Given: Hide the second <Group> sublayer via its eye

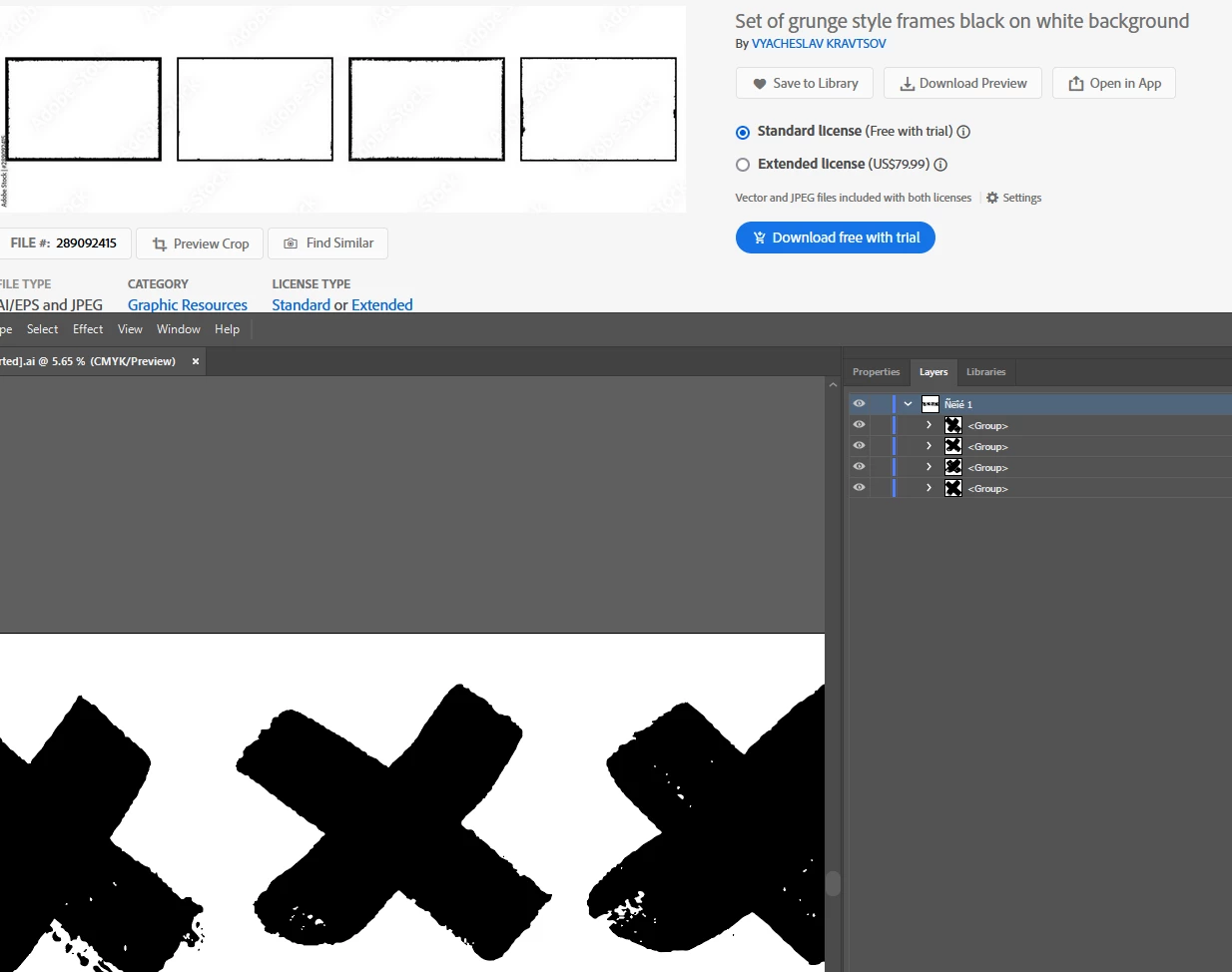Looking at the screenshot, I should click(x=859, y=446).
